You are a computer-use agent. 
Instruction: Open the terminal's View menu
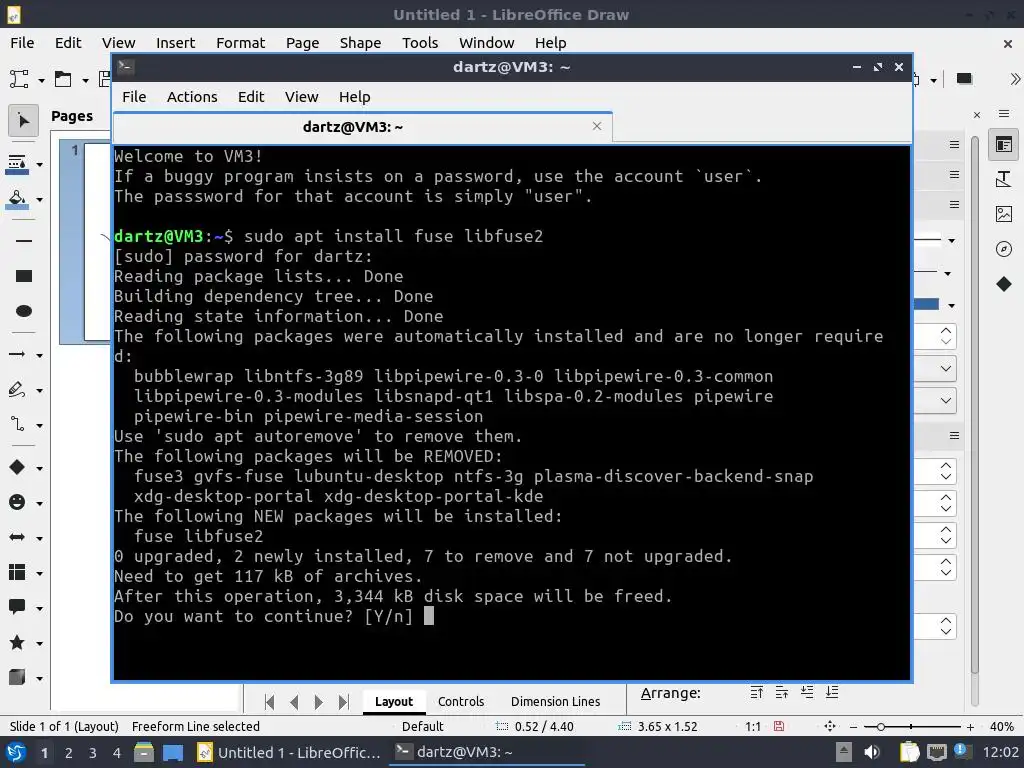pyautogui.click(x=301, y=97)
